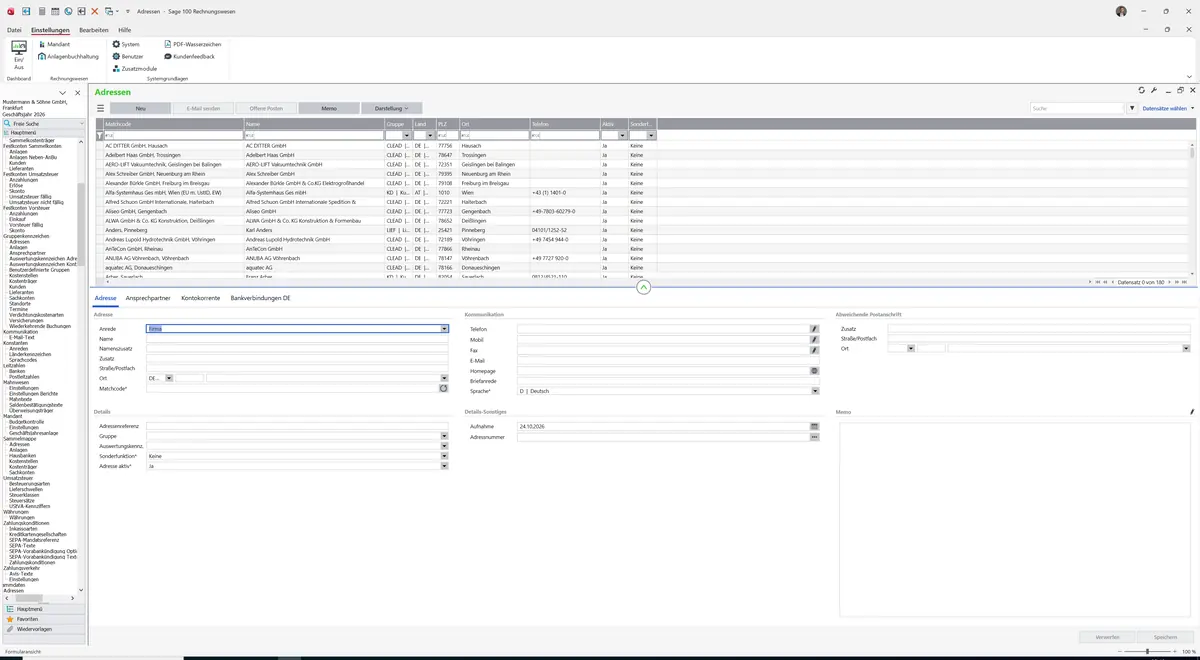The width and height of the screenshot is (1200, 660).
Task: Click the wrench settings icon in Adressen header
Action: click(x=1154, y=91)
